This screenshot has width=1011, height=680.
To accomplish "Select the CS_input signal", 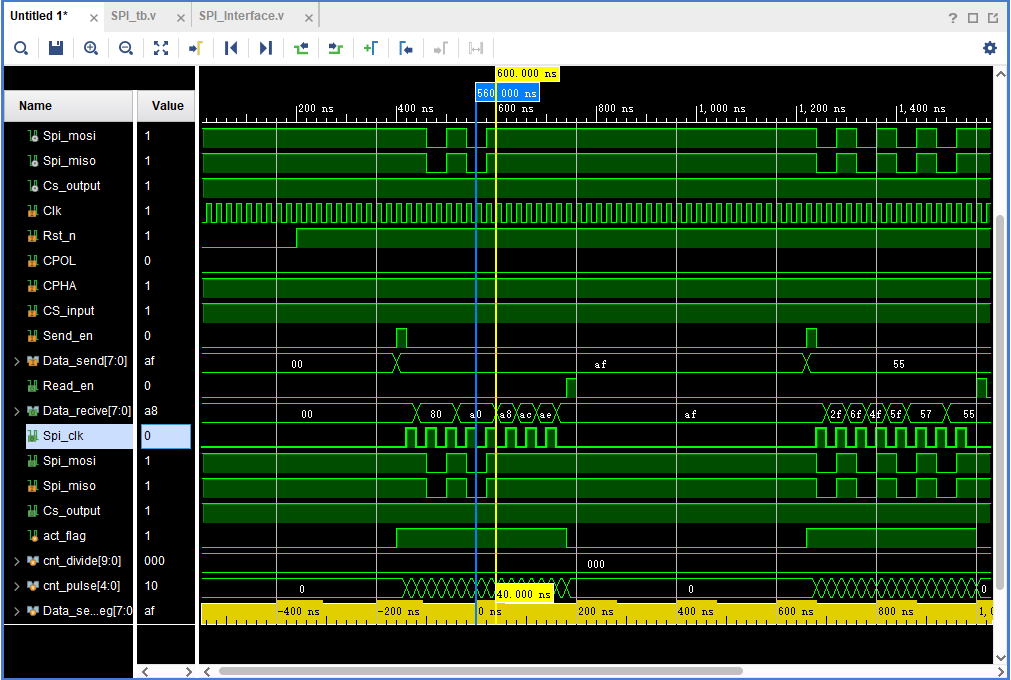I will [x=68, y=311].
